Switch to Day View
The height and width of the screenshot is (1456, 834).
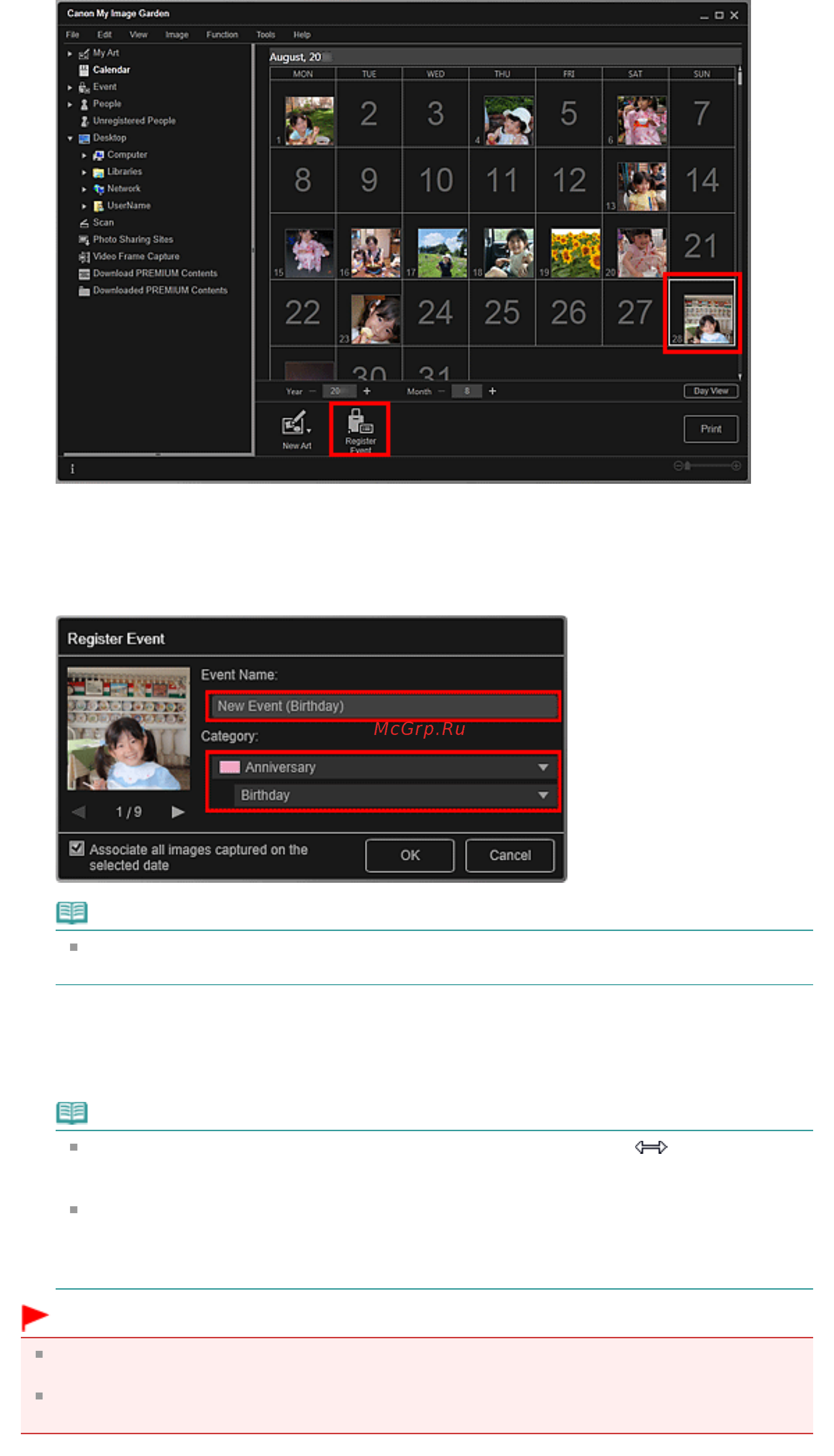pos(711,391)
